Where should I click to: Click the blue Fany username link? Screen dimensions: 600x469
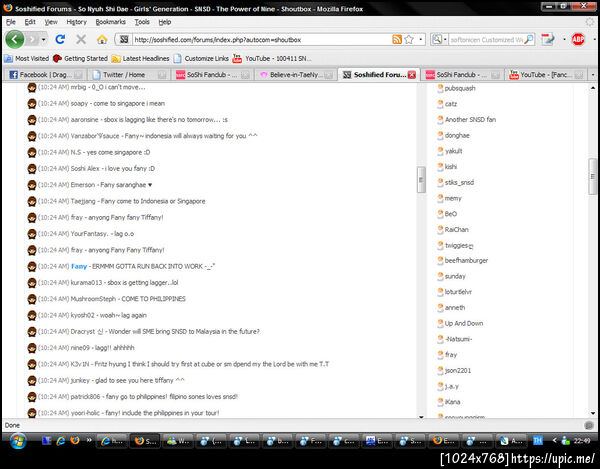click(x=79, y=266)
